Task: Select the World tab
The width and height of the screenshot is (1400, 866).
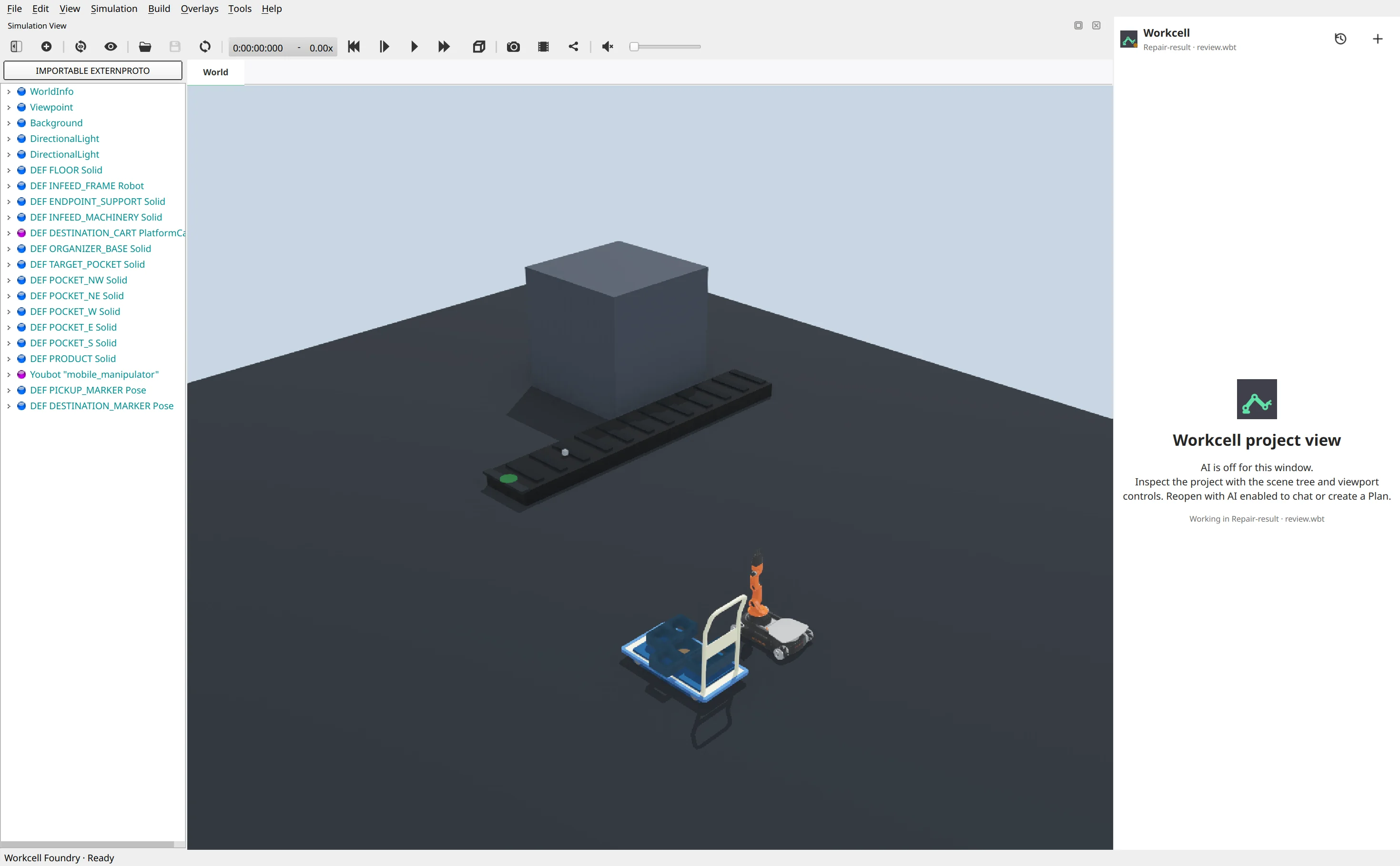Action: 215,72
